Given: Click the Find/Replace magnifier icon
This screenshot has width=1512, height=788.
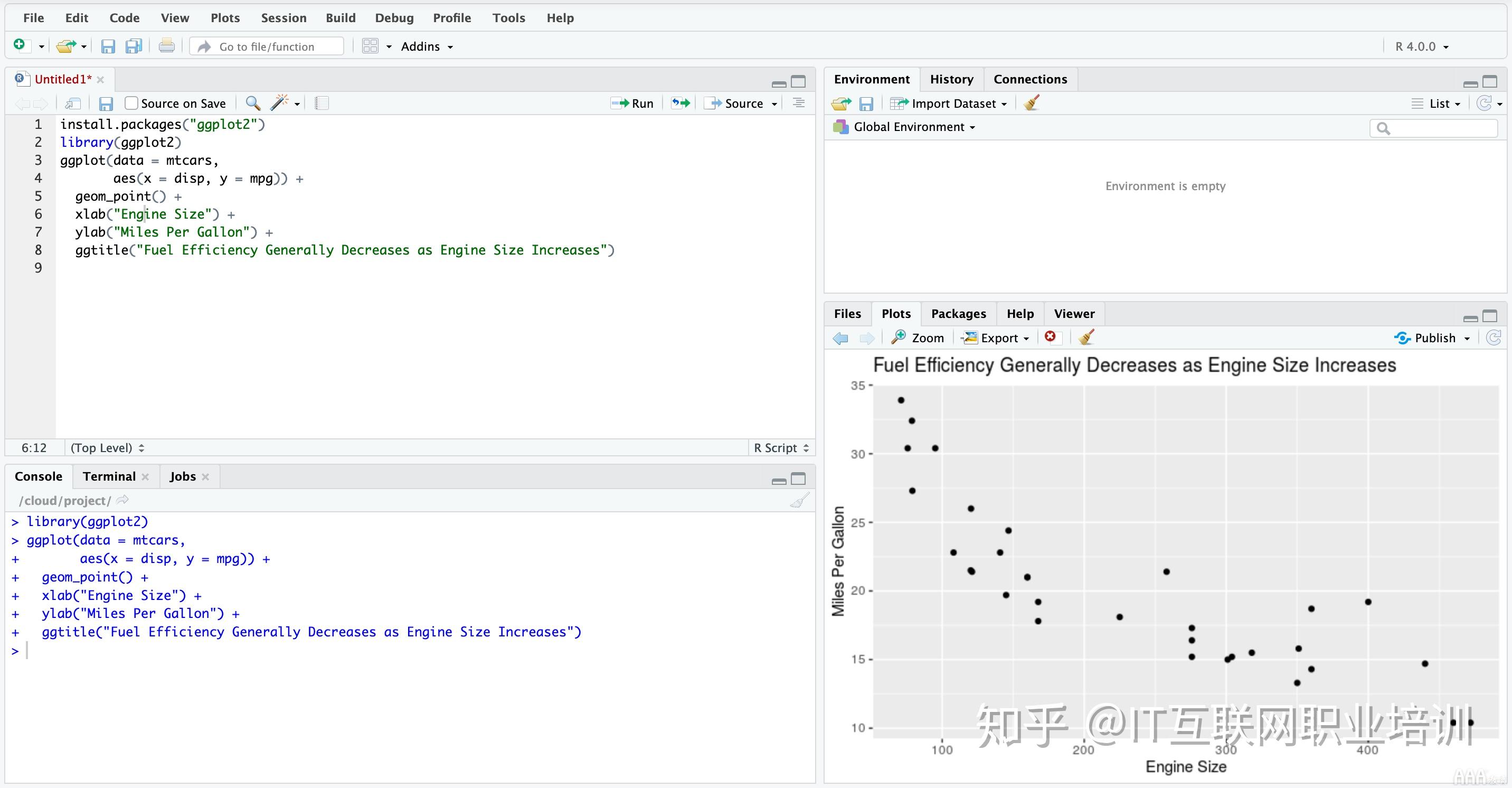Looking at the screenshot, I should (253, 104).
